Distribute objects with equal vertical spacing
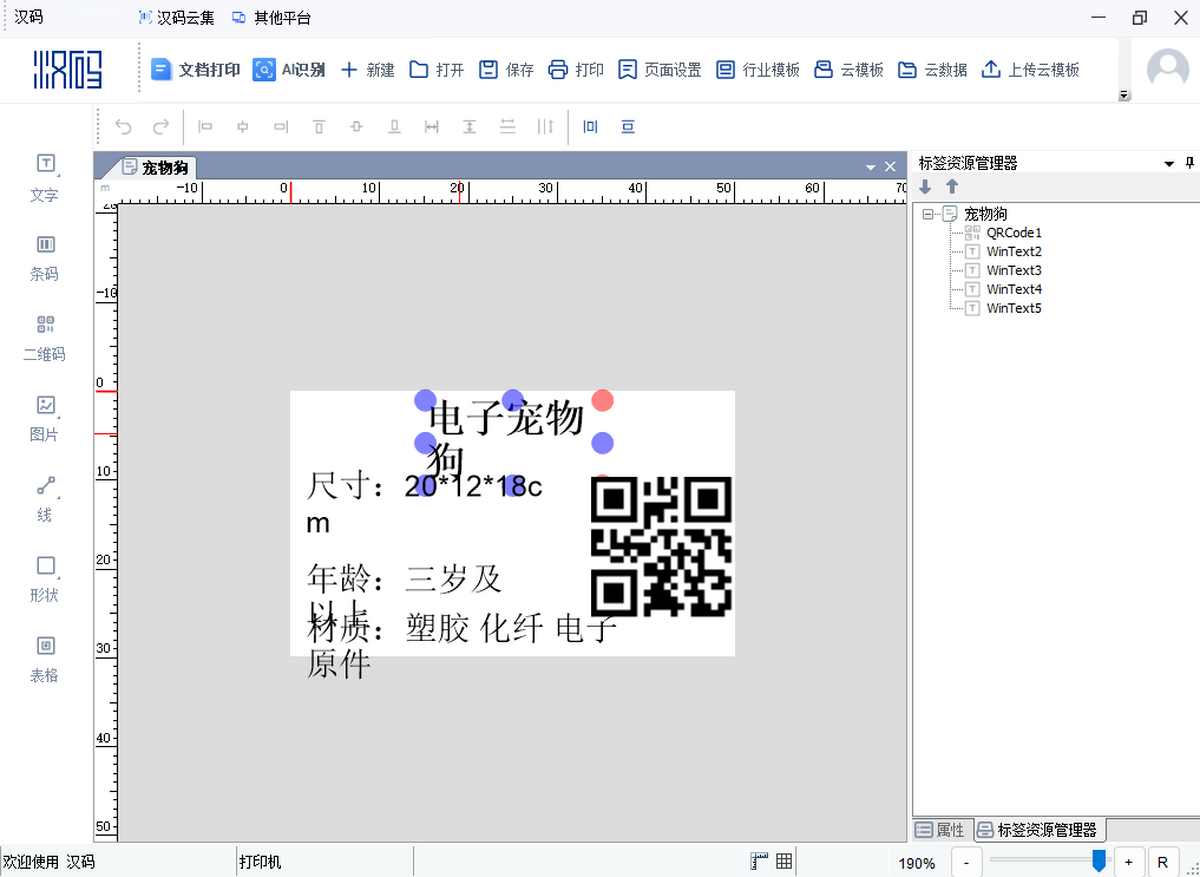The height and width of the screenshot is (877, 1200). [508, 127]
